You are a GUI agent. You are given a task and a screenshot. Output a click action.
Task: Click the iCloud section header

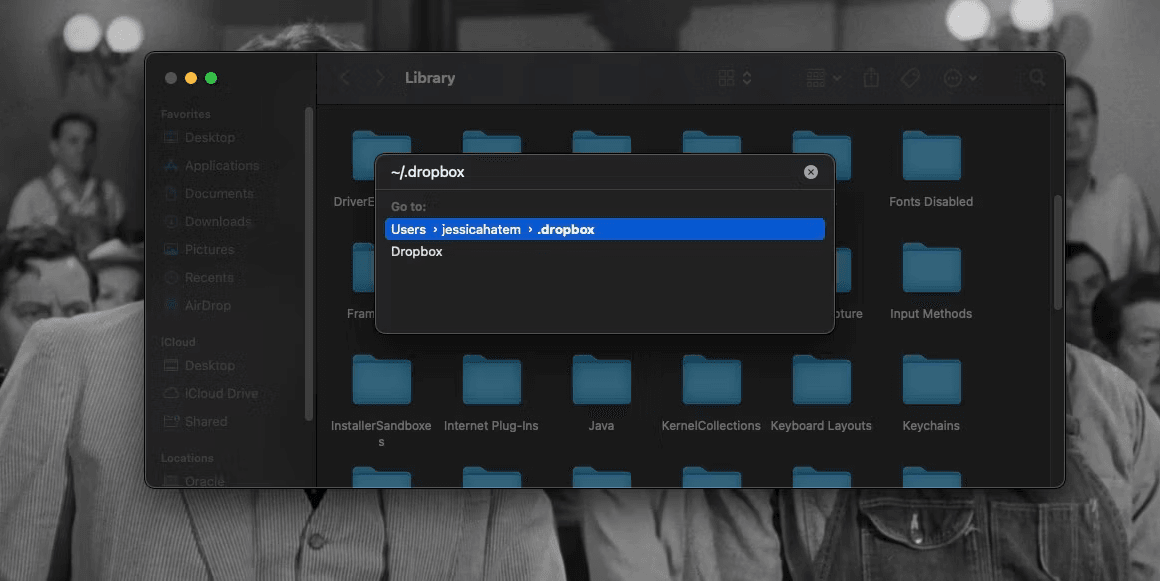[x=178, y=342]
